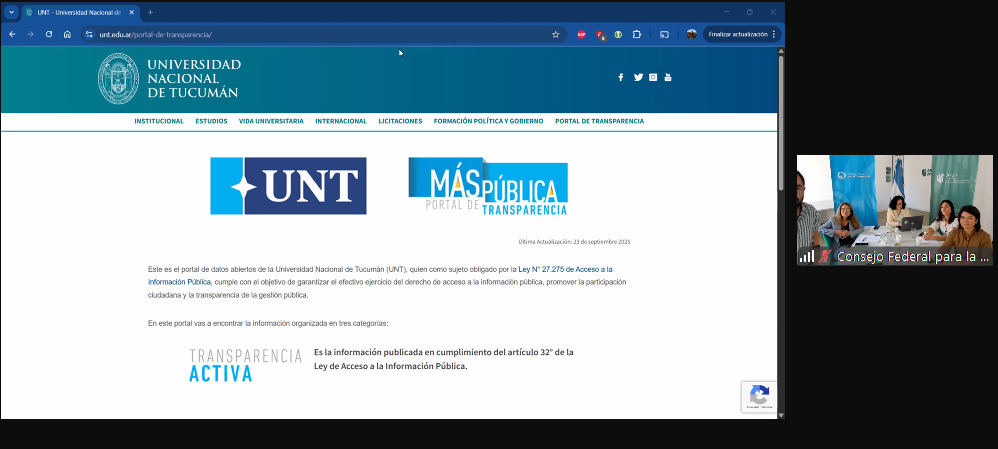Open the university's Facebook page icon

tap(620, 77)
